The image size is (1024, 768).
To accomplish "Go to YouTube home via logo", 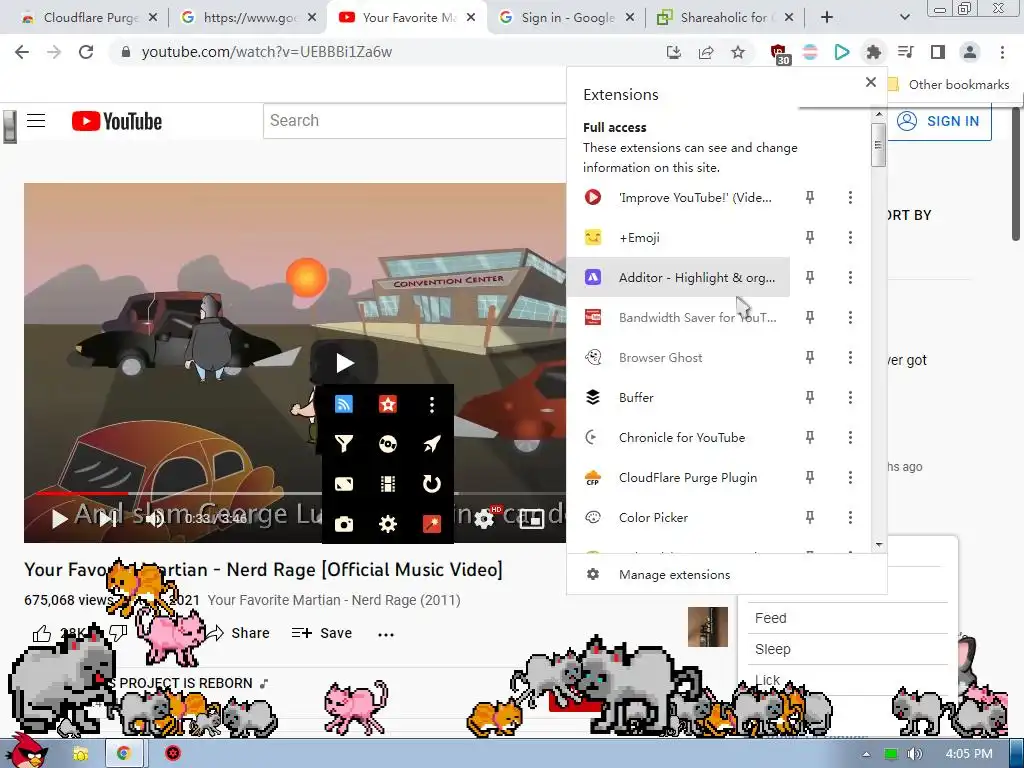I will pos(117,121).
